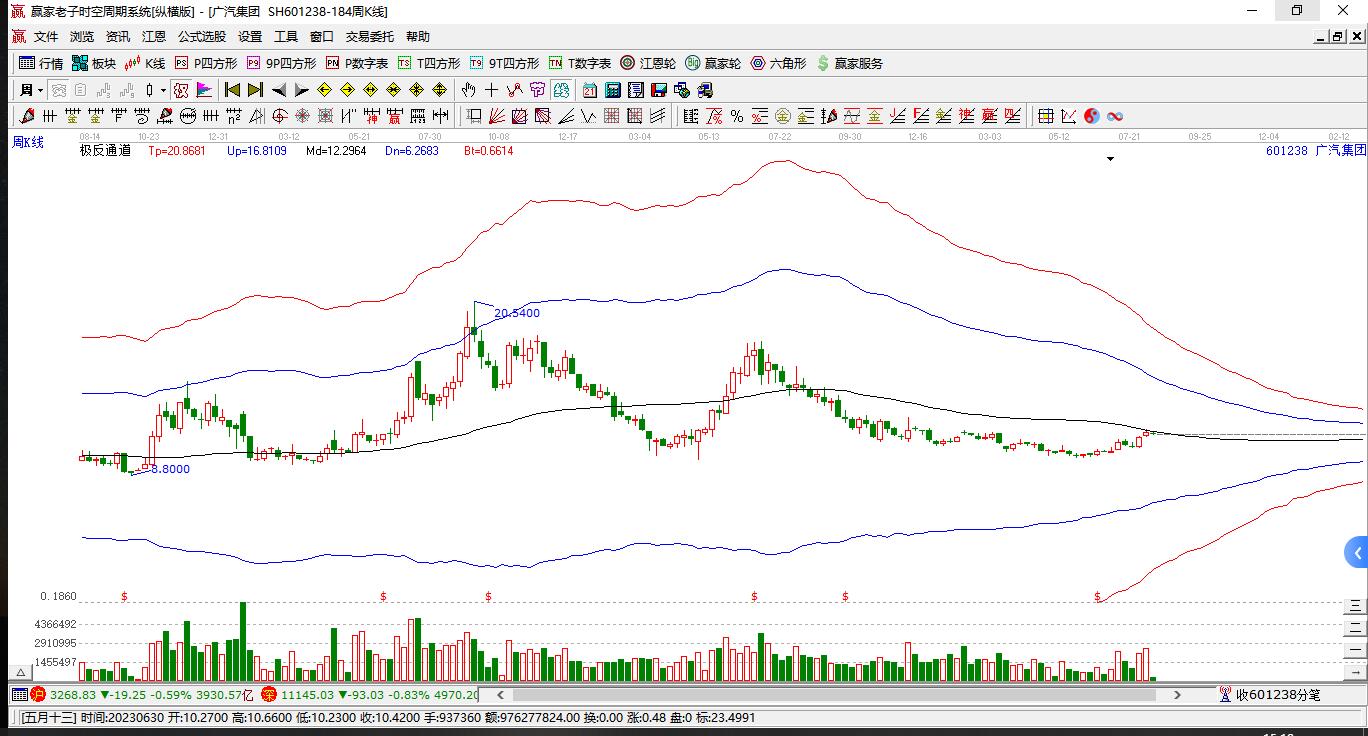Select the percent (%) drawing tool
Viewport: 1368px width, 736px height.
(x=737, y=116)
